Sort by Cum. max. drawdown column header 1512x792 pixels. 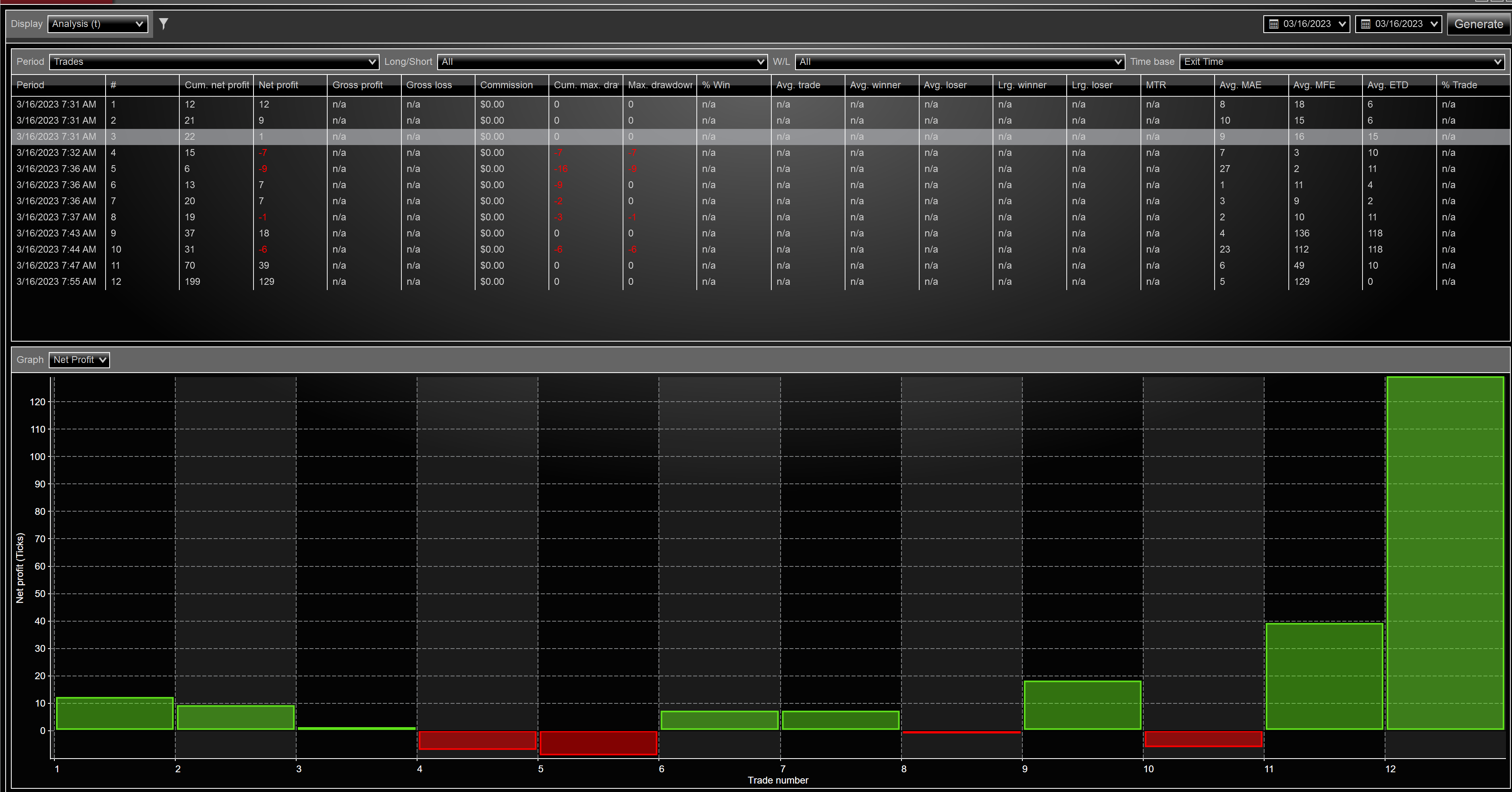(x=586, y=85)
